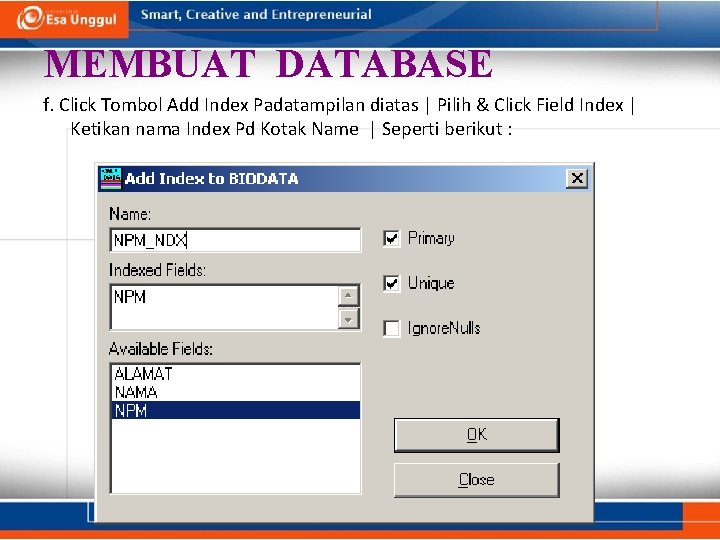This screenshot has height=540, width=720.
Task: Click the Esa Unggul logo
Action: 67,18
